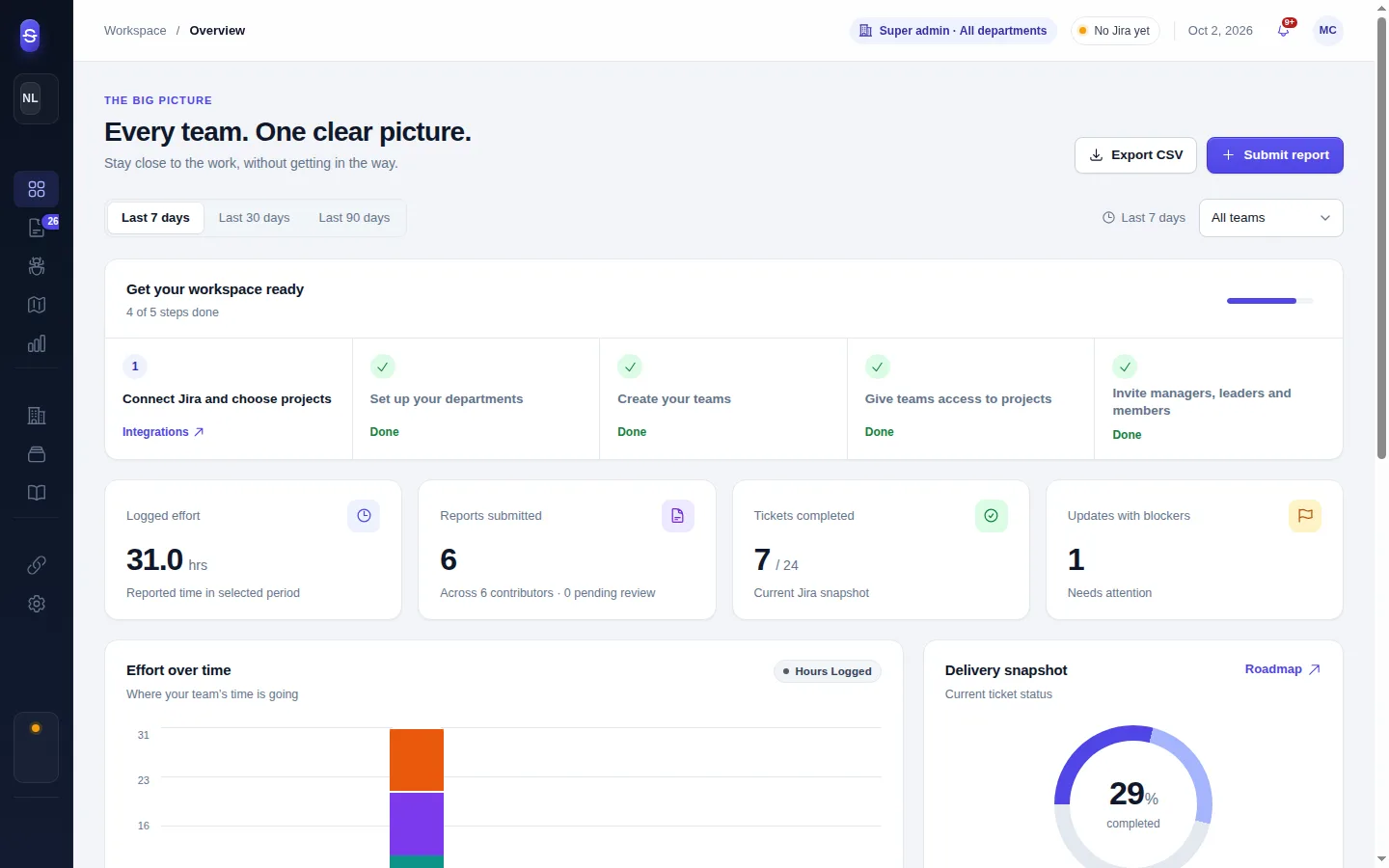Open Super admin · All departments selector
Viewport: 1389px width, 868px height.
pyautogui.click(x=953, y=31)
